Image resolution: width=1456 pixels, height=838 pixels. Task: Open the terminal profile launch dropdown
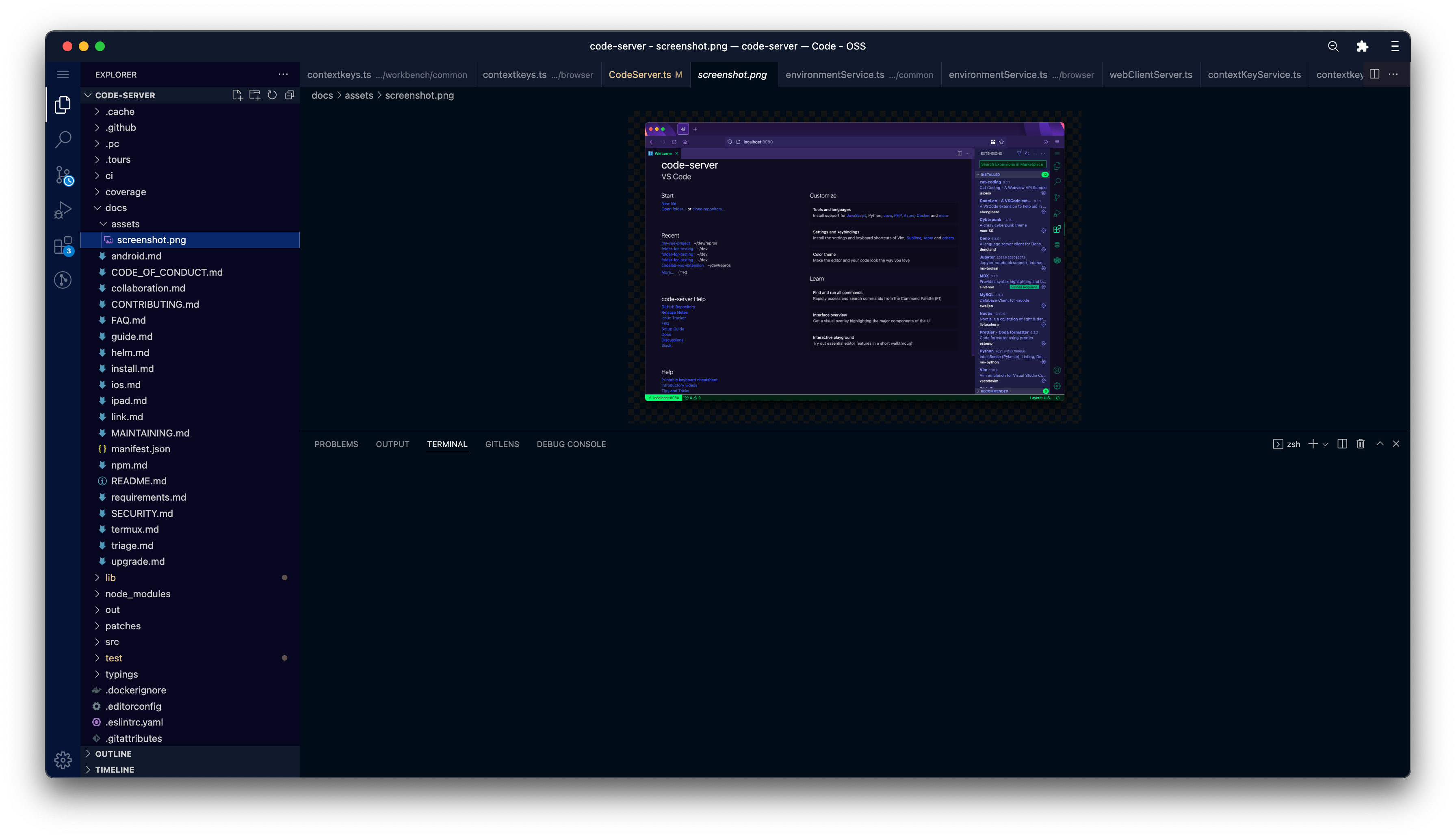tap(1326, 444)
